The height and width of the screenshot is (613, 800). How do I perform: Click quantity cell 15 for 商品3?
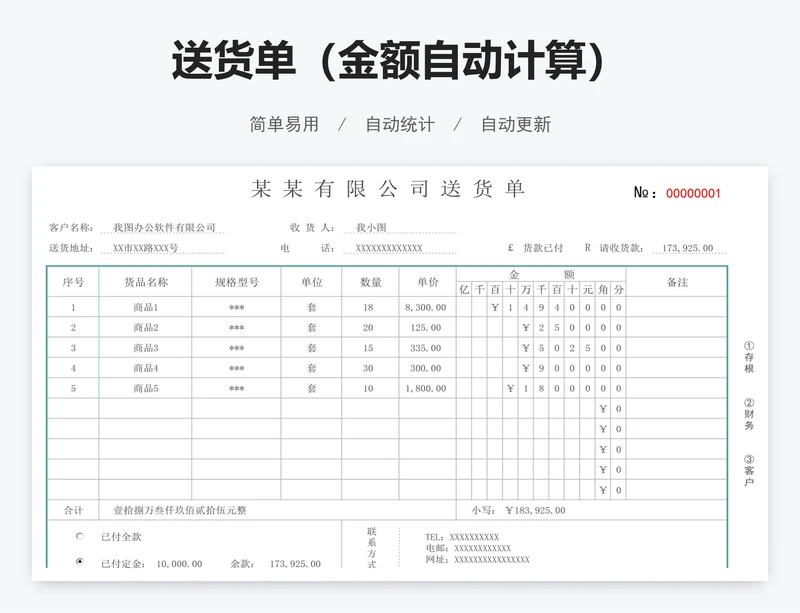pos(368,348)
